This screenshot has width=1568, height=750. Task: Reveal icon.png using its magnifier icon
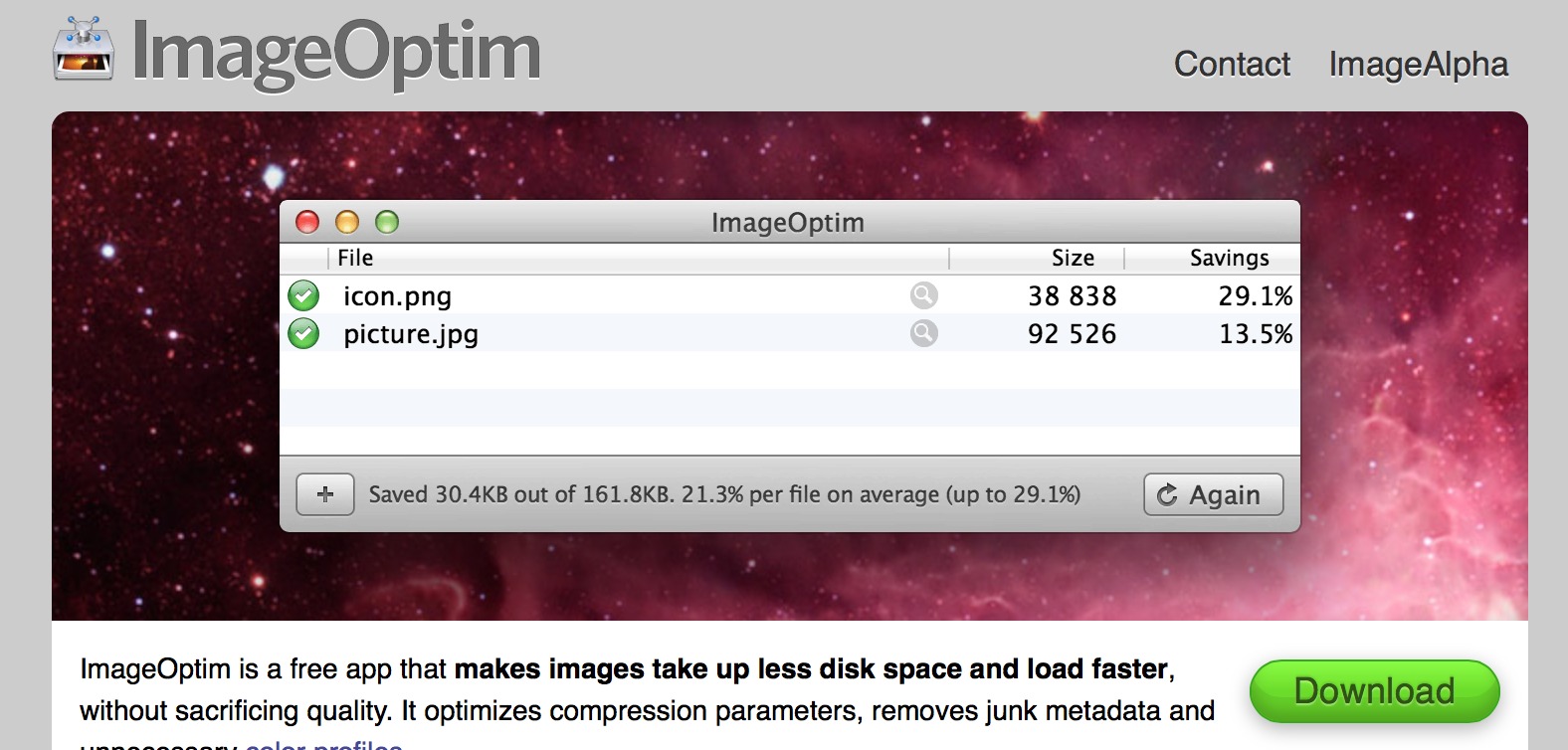(924, 295)
